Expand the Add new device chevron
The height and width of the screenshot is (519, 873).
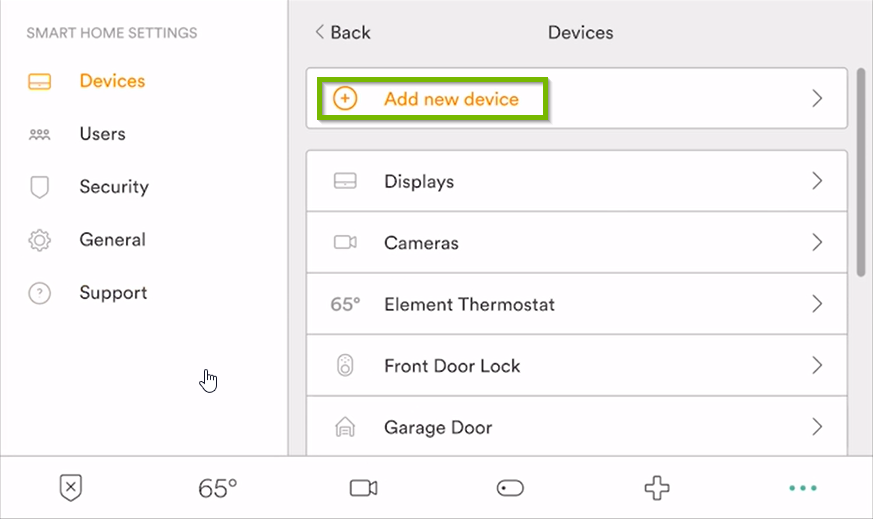[x=817, y=99]
